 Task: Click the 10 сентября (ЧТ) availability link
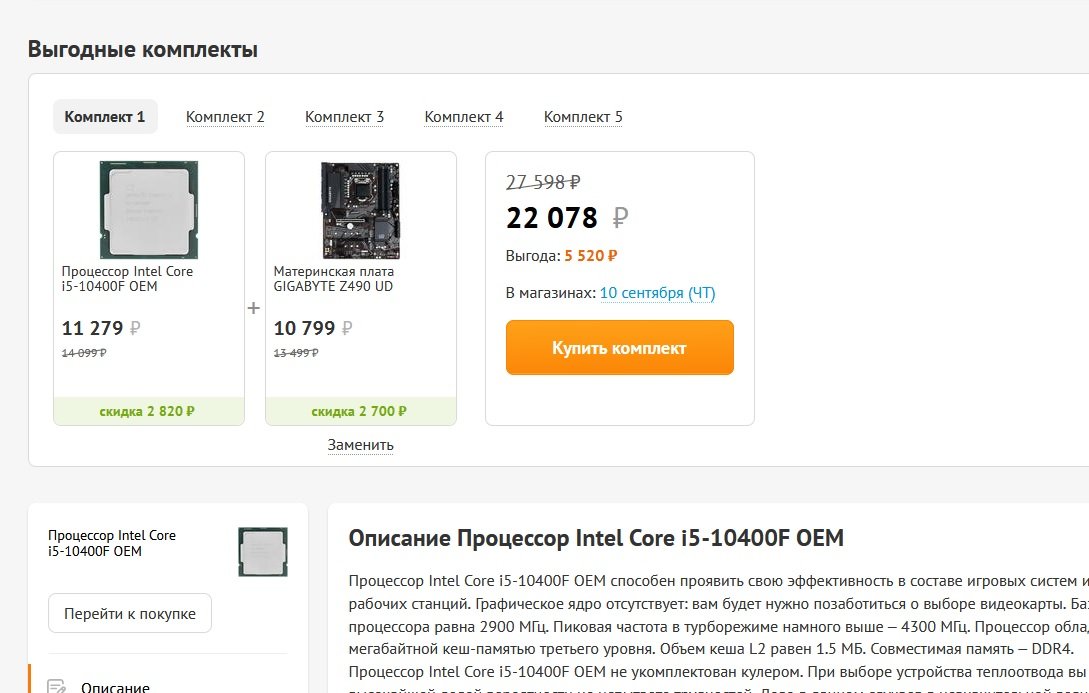coord(657,293)
